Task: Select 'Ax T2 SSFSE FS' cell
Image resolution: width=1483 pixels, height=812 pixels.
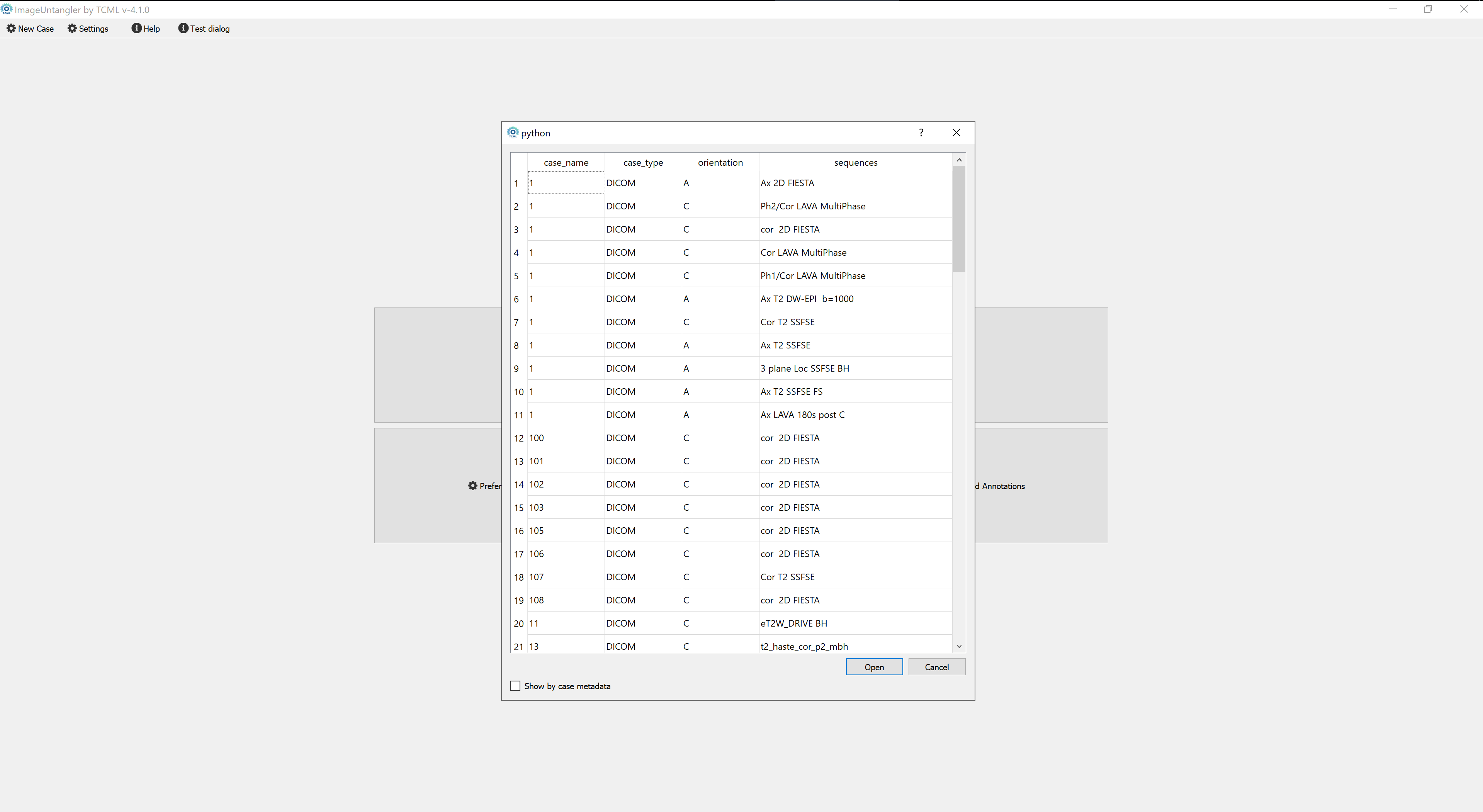Action: coord(856,392)
